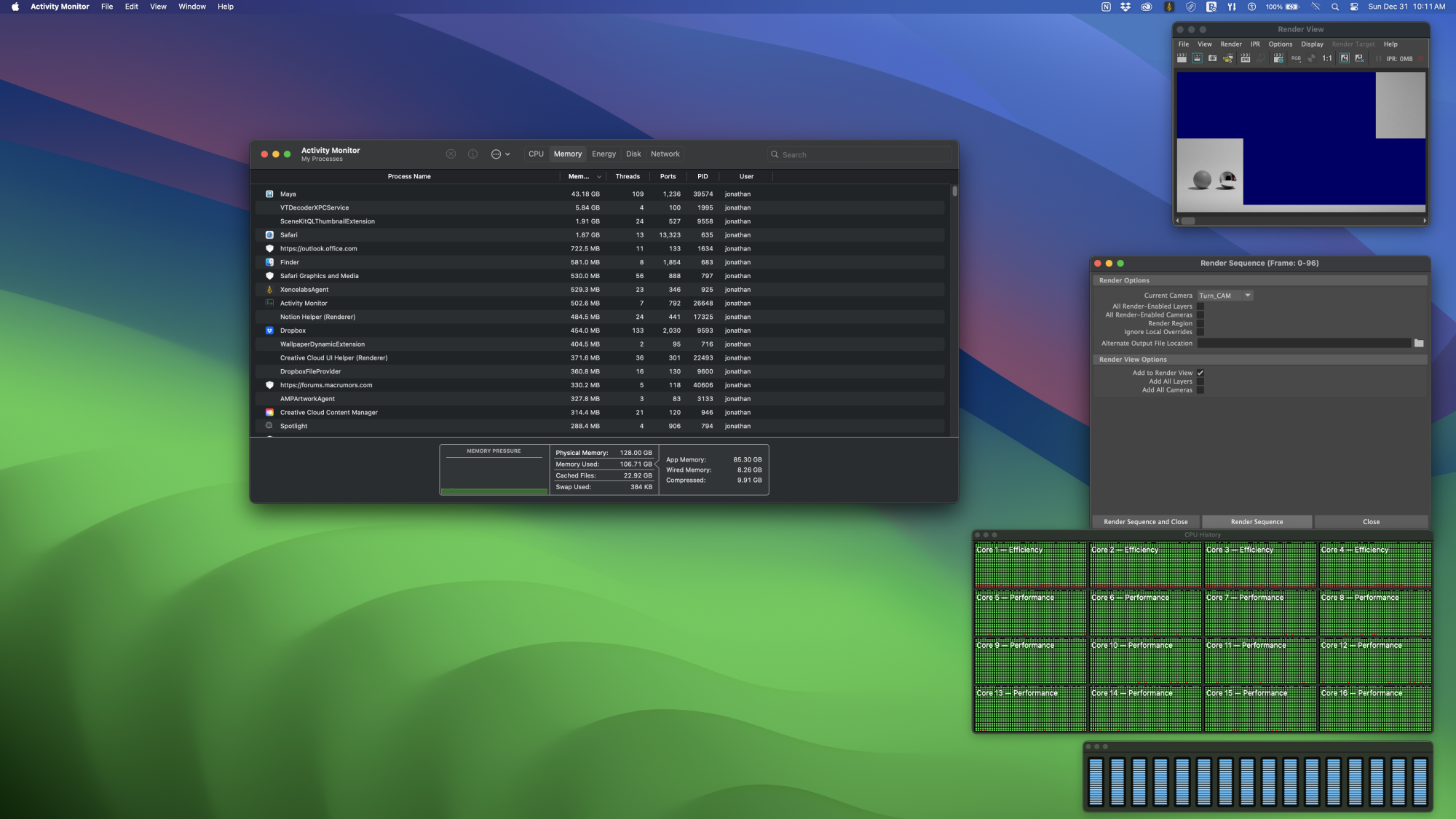1456x819 pixels.
Task: Uncheck Add to Render View checkbox
Action: [1200, 373]
